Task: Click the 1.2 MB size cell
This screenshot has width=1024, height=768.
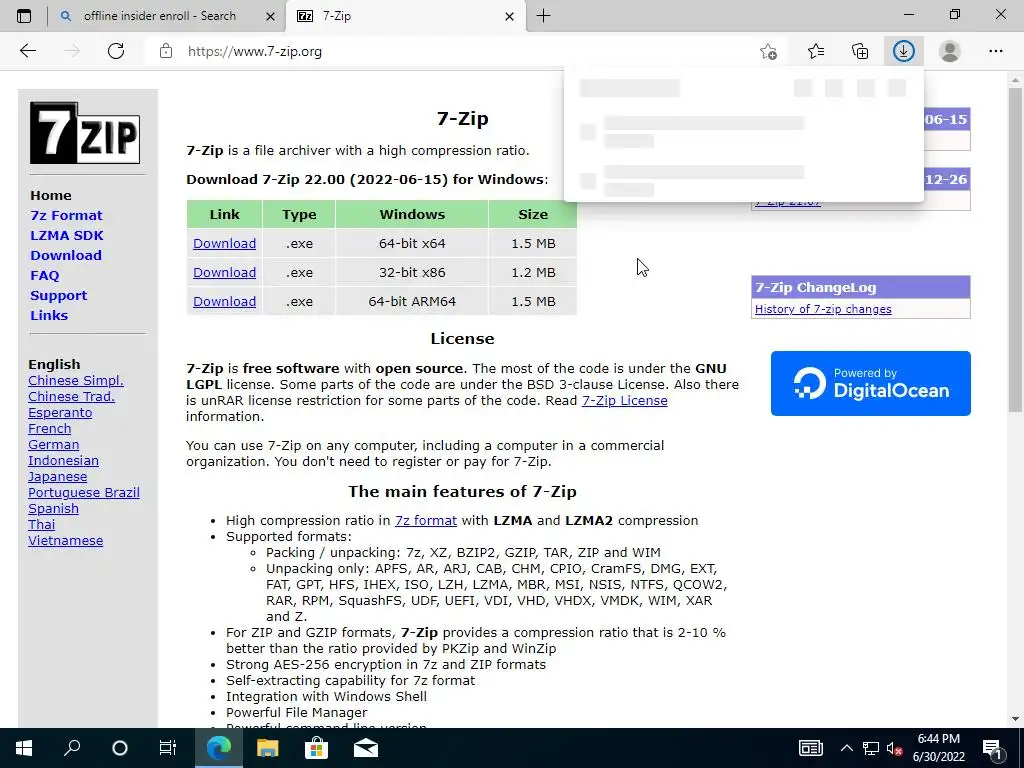Action: [533, 272]
